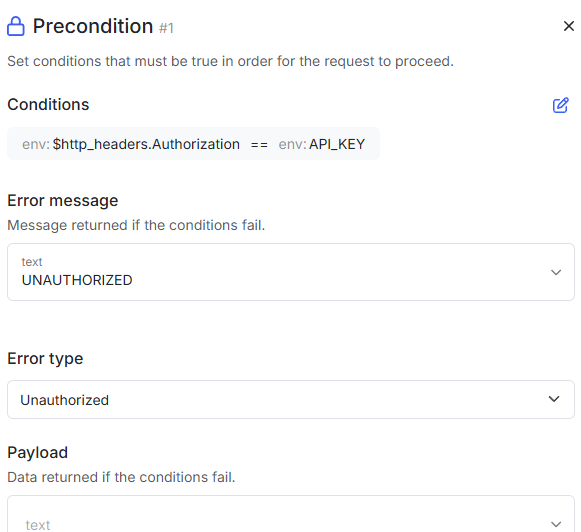Expand the Error message field chevron
This screenshot has width=581, height=532.
[556, 272]
